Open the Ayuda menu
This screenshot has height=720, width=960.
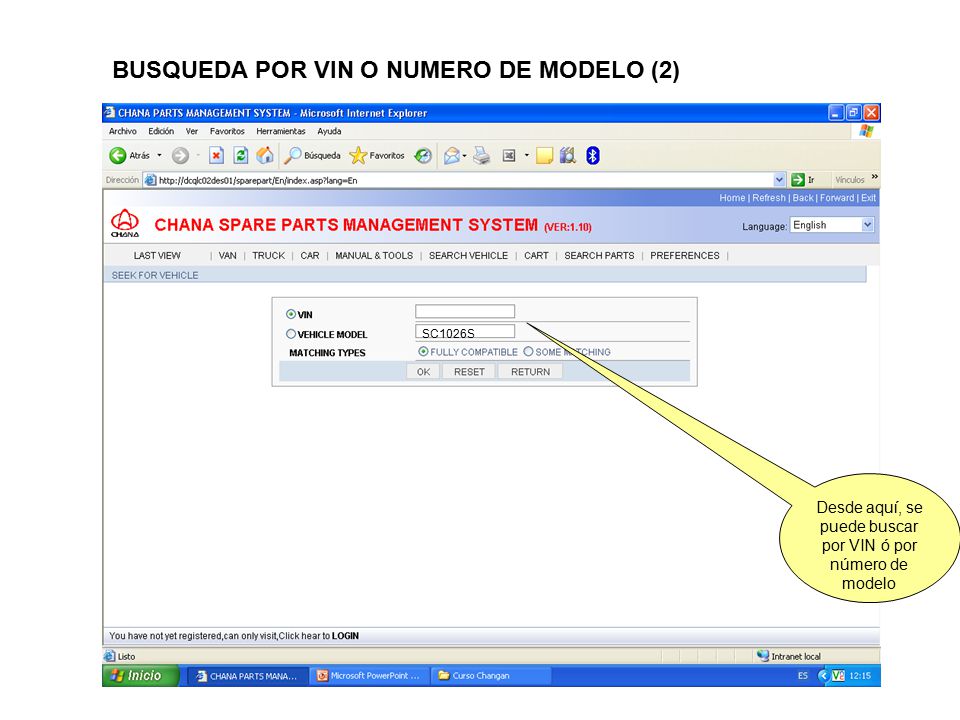(329, 131)
